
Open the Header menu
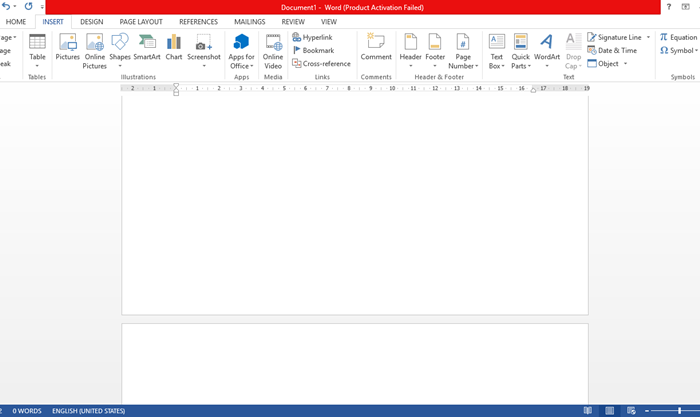410,51
